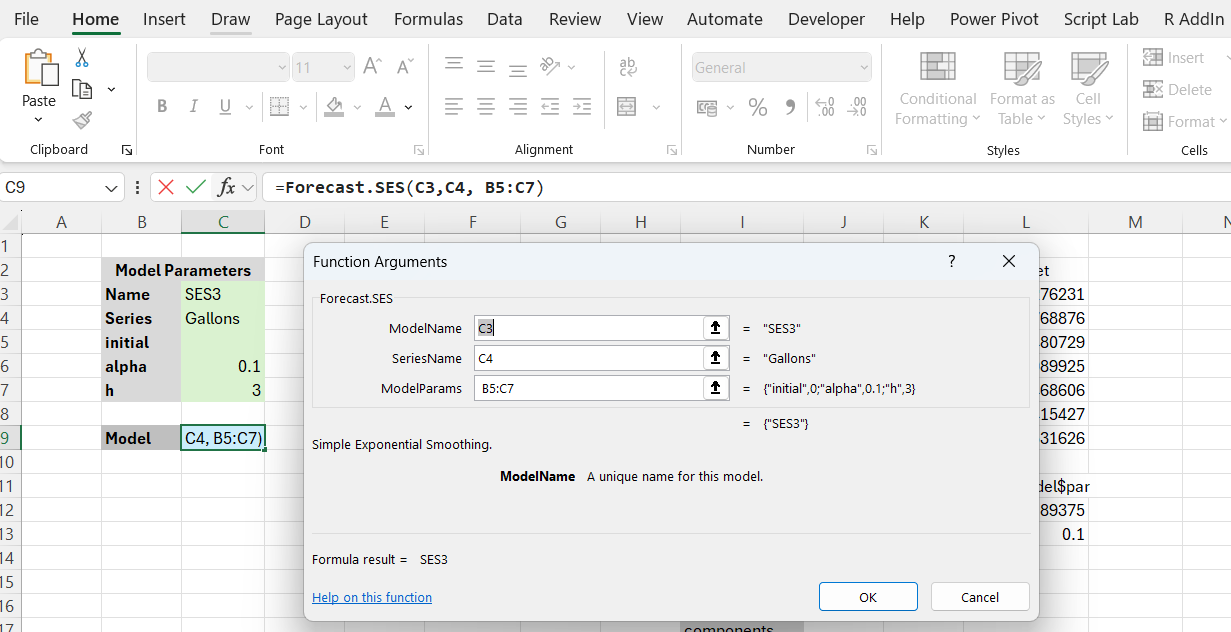
Task: Apply the Borders icon
Action: pos(279,106)
